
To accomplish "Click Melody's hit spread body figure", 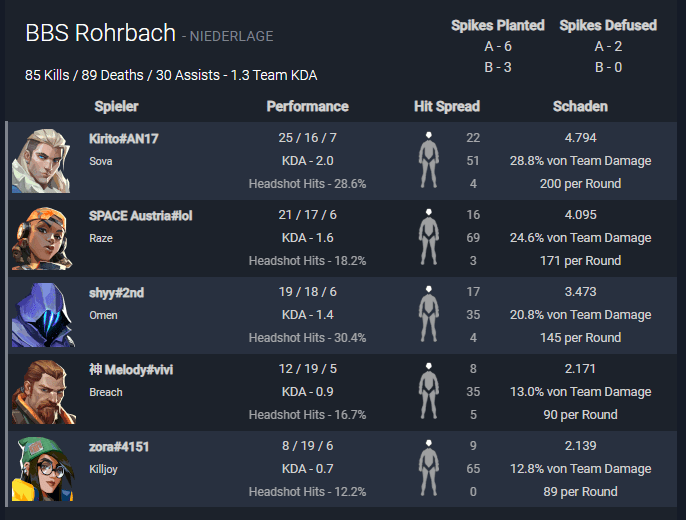I will [429, 391].
